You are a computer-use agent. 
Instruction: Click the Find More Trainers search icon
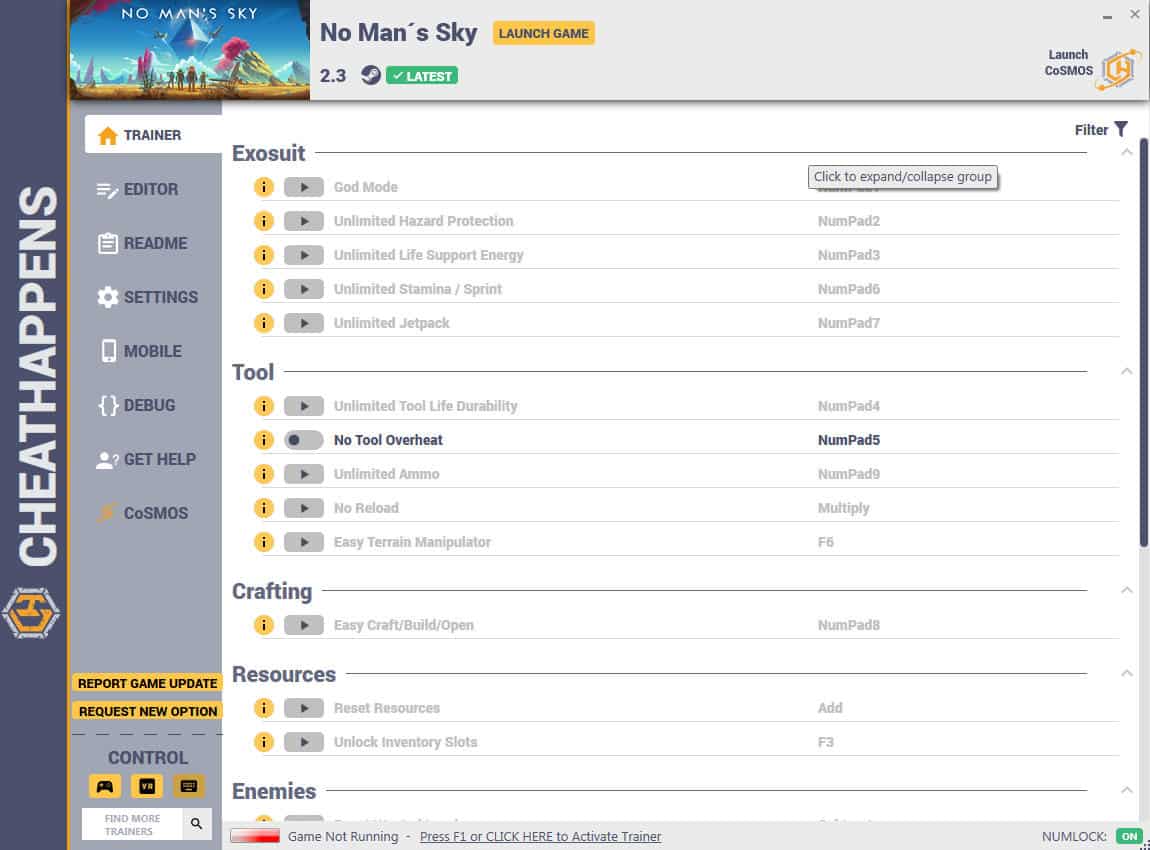[197, 824]
